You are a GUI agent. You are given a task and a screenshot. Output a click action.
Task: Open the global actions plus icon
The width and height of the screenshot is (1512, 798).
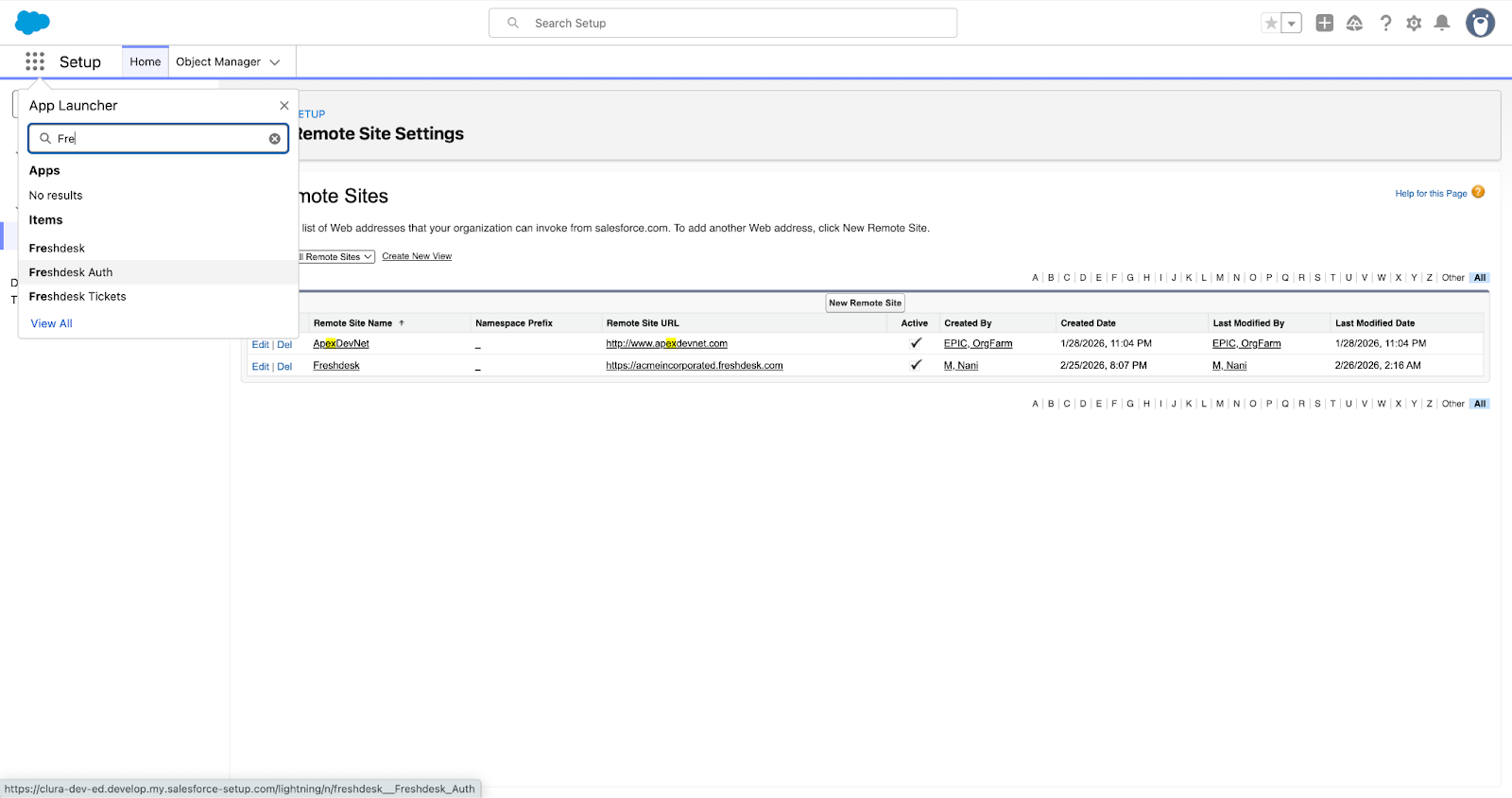1325,23
